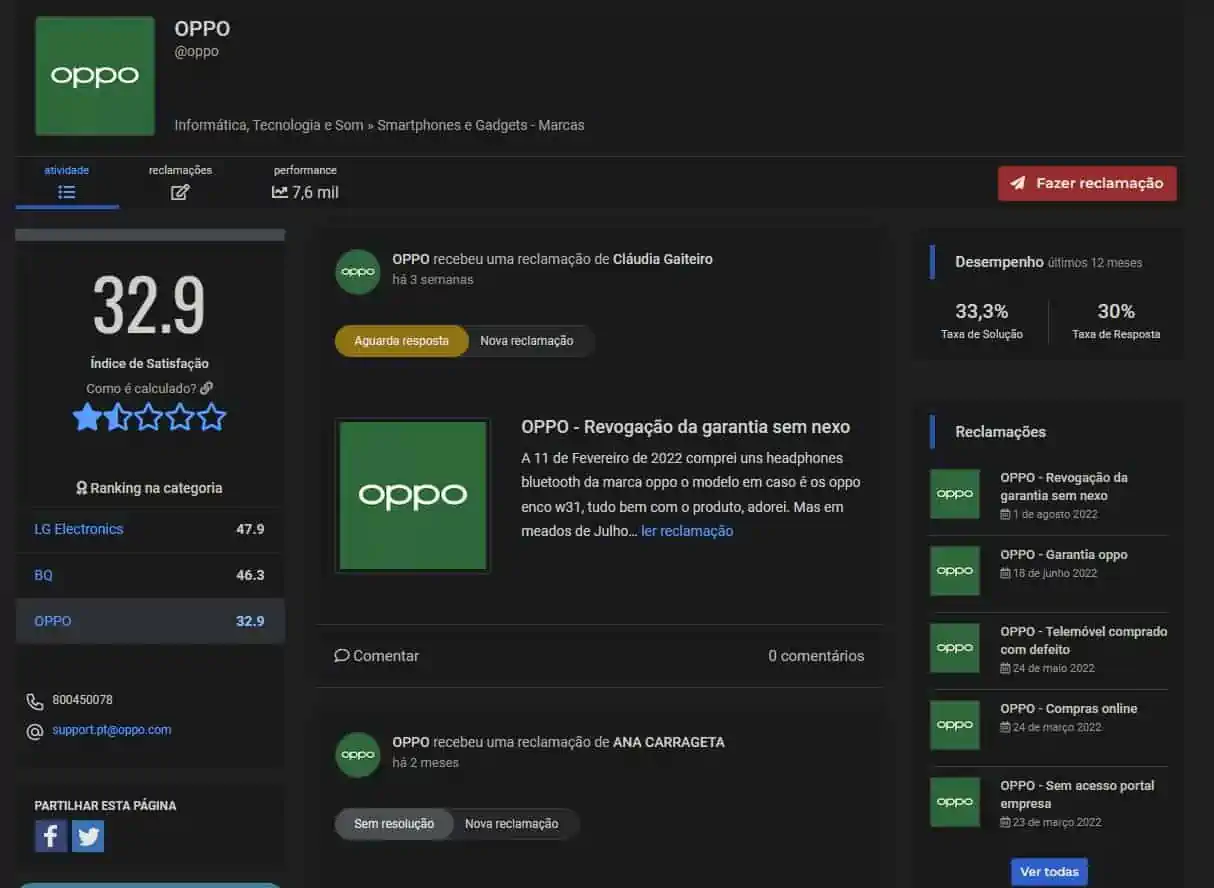The height and width of the screenshot is (888, 1214).
Task: Open 'OPPO - Garantia oppo' complaint
Action: [1063, 554]
